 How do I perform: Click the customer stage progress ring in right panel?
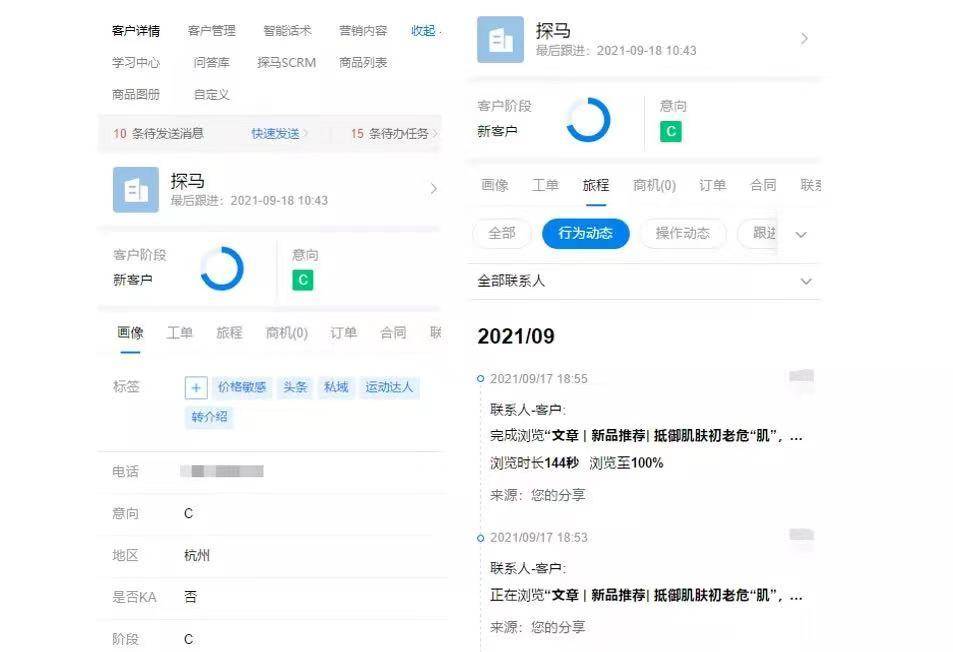588,120
